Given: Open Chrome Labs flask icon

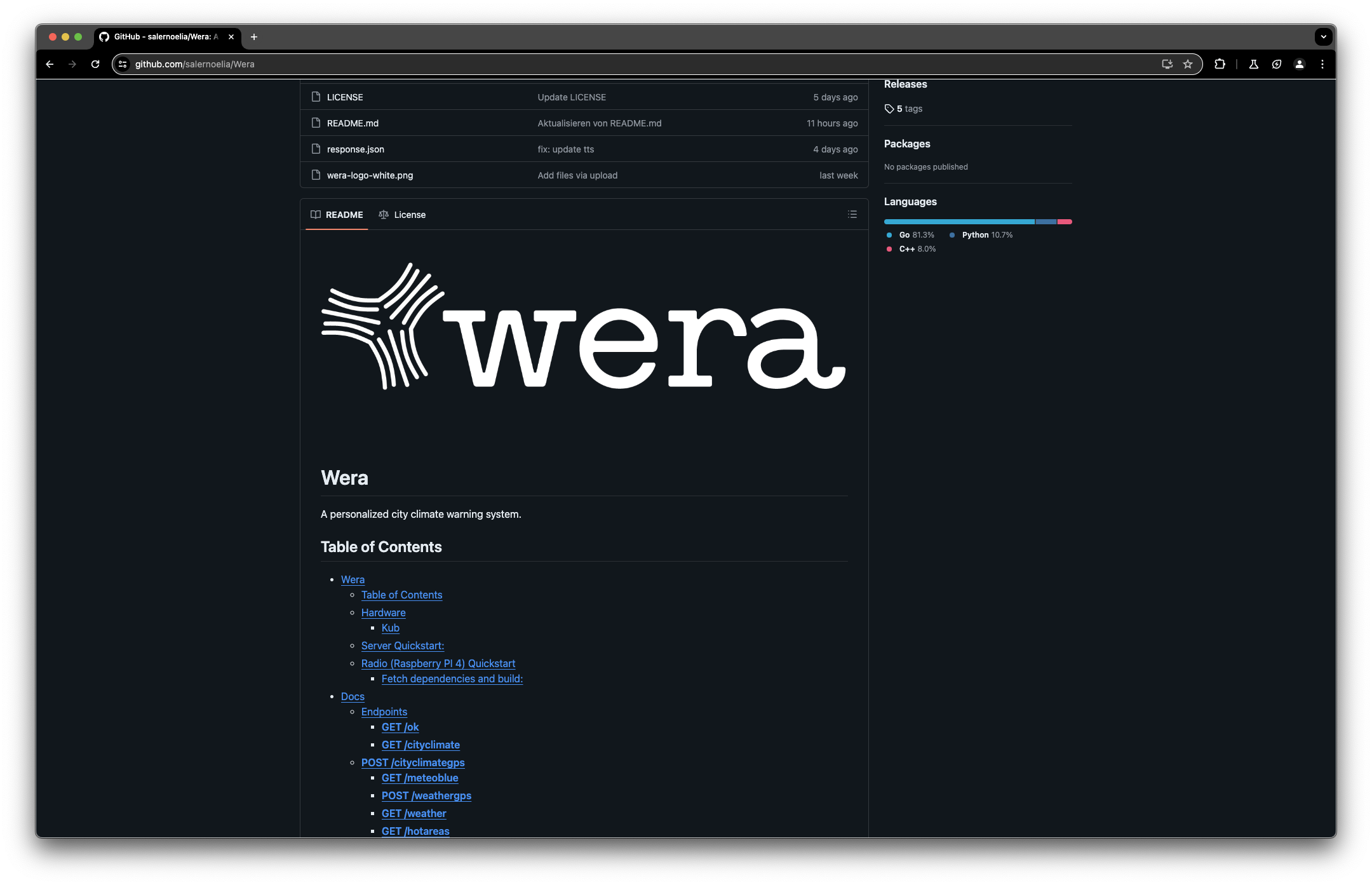Looking at the screenshot, I should 1254,64.
